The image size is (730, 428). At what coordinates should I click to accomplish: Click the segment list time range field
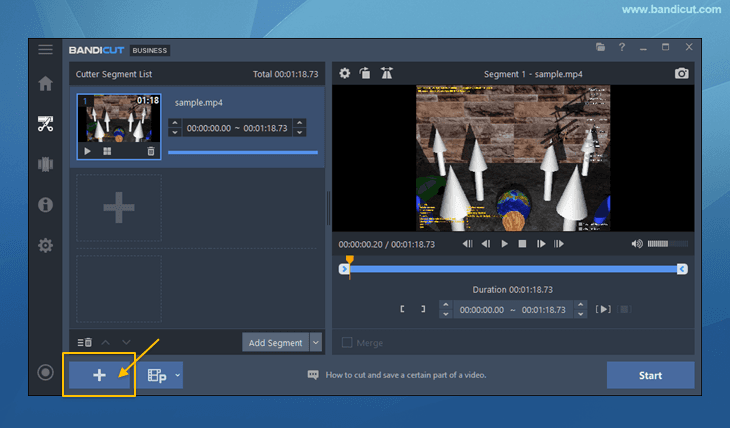237,128
